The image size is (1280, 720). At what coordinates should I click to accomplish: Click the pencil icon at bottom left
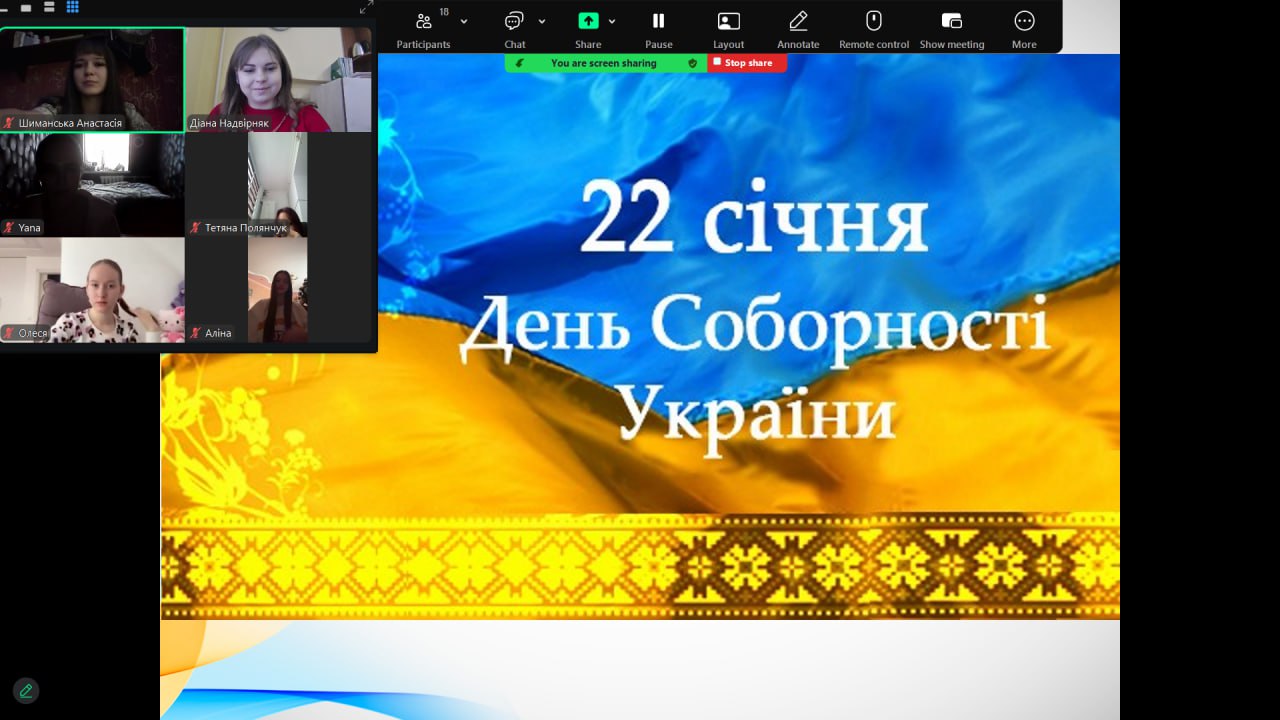point(26,690)
